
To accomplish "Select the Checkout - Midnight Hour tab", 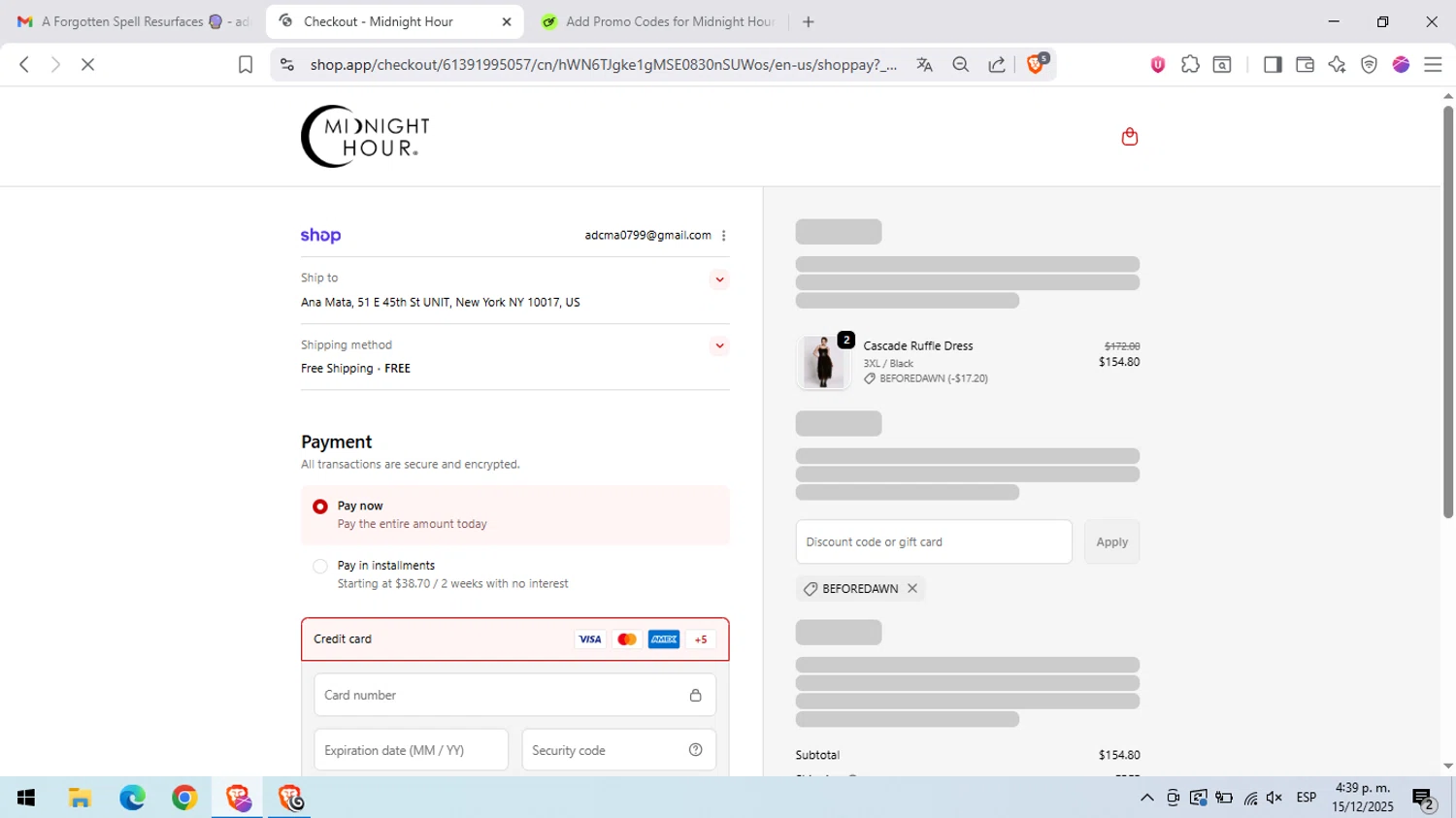I will [394, 21].
